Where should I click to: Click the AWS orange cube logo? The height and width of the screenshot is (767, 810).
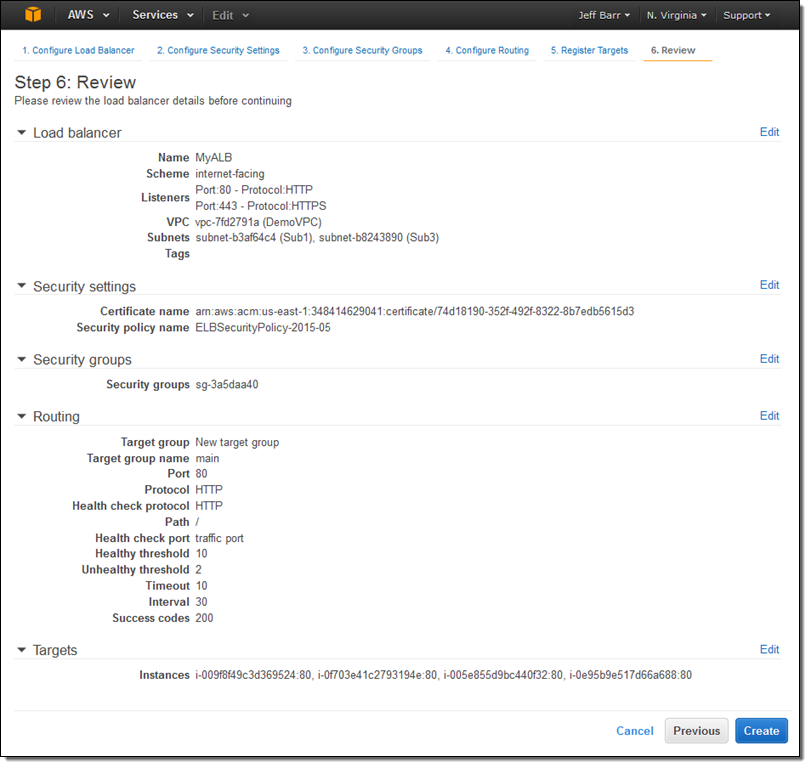click(x=34, y=15)
